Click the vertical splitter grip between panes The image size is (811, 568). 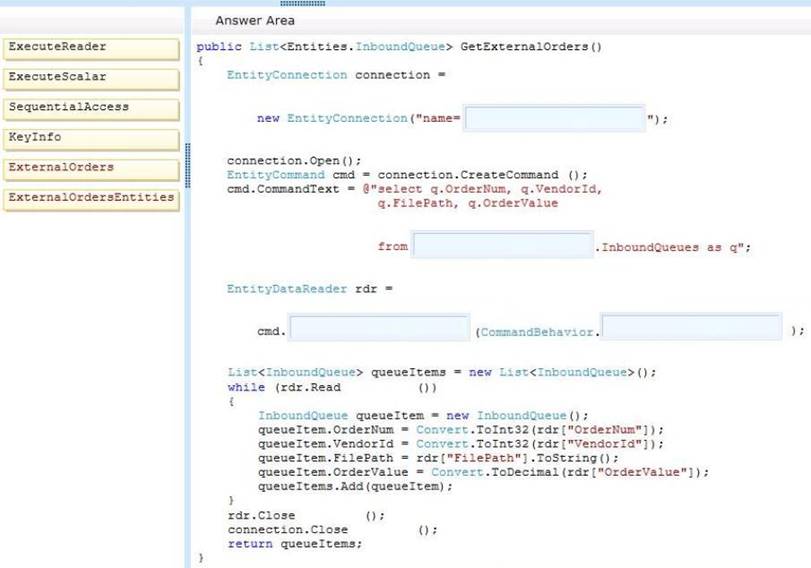coord(188,166)
